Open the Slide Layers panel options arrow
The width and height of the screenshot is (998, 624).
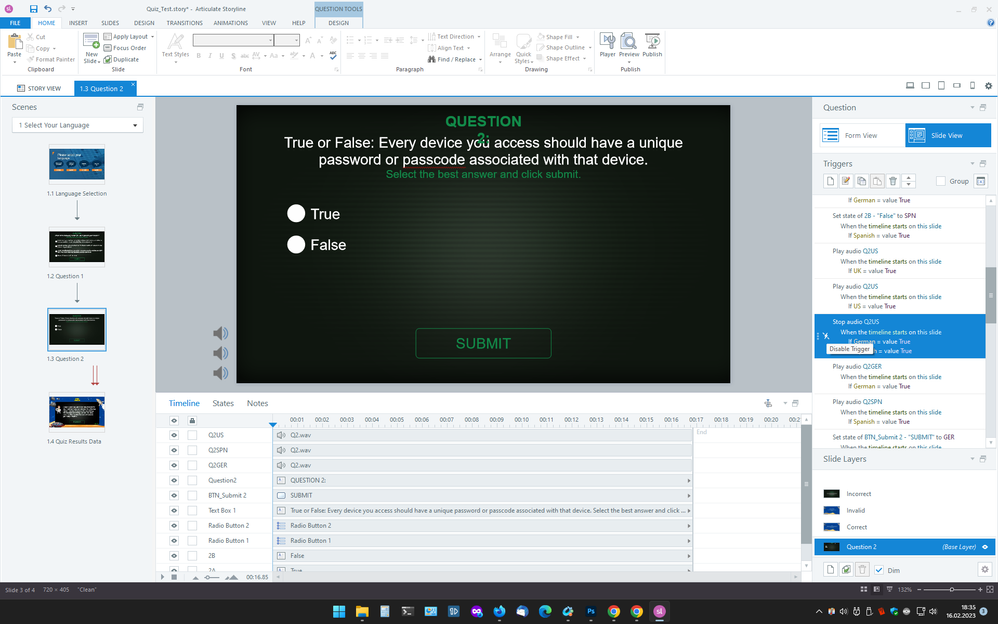pyautogui.click(x=973, y=459)
